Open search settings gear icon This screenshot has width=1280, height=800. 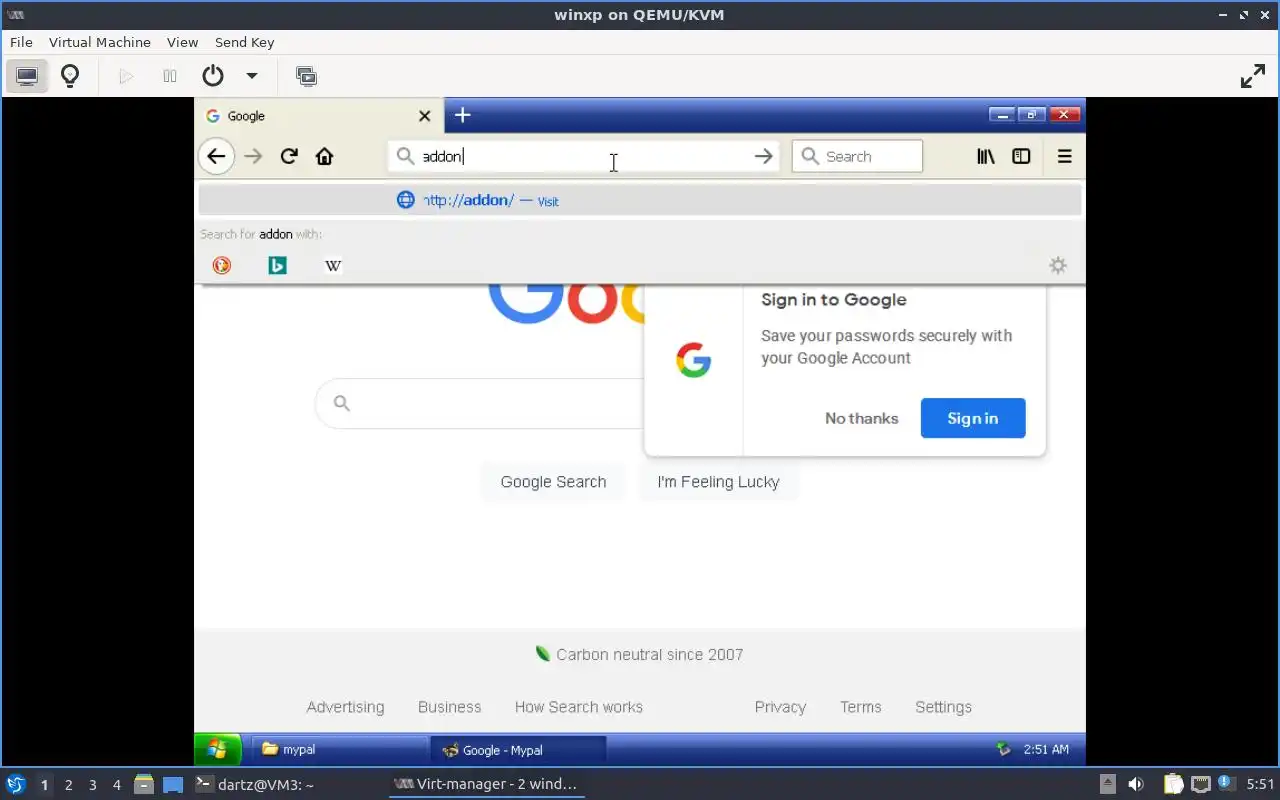tap(1058, 265)
